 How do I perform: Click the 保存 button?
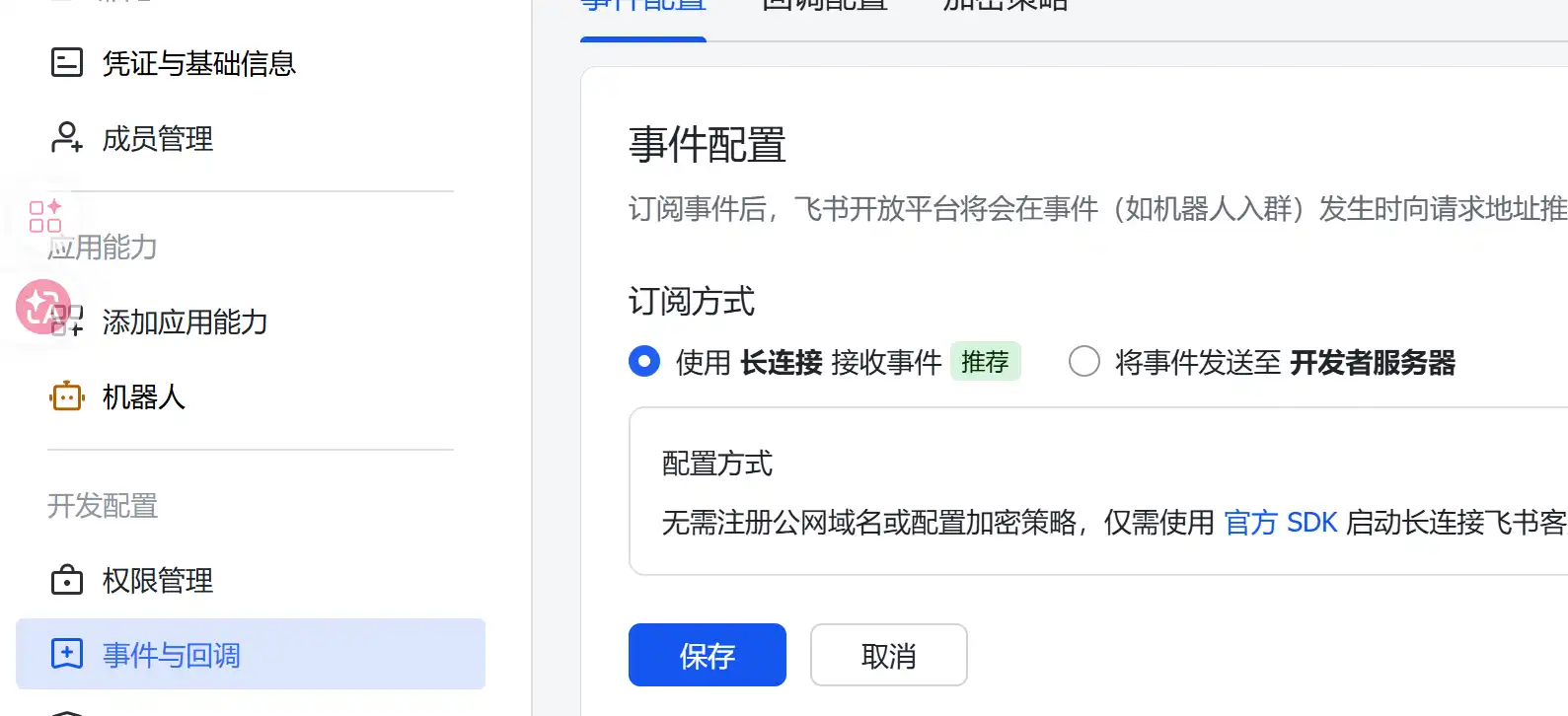(707, 654)
